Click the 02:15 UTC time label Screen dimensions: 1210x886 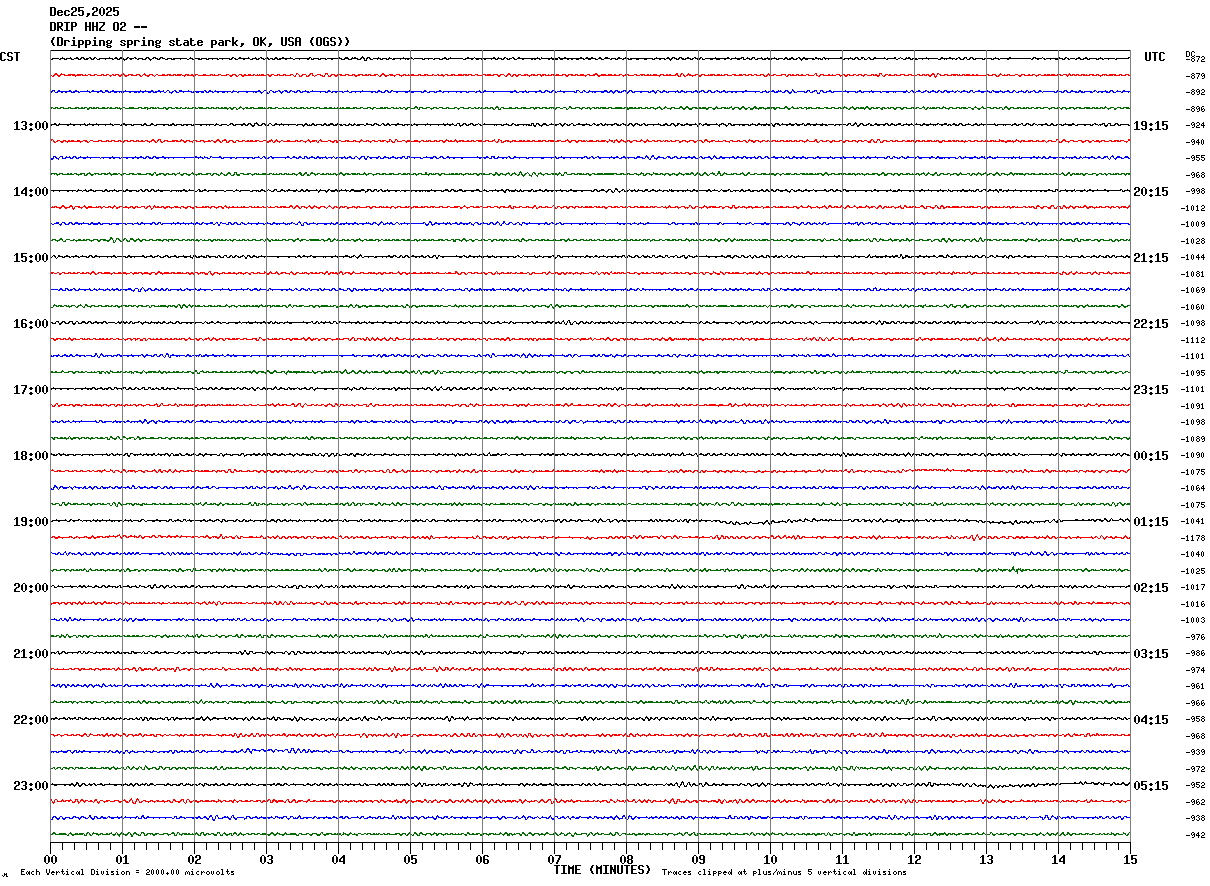(x=1150, y=588)
